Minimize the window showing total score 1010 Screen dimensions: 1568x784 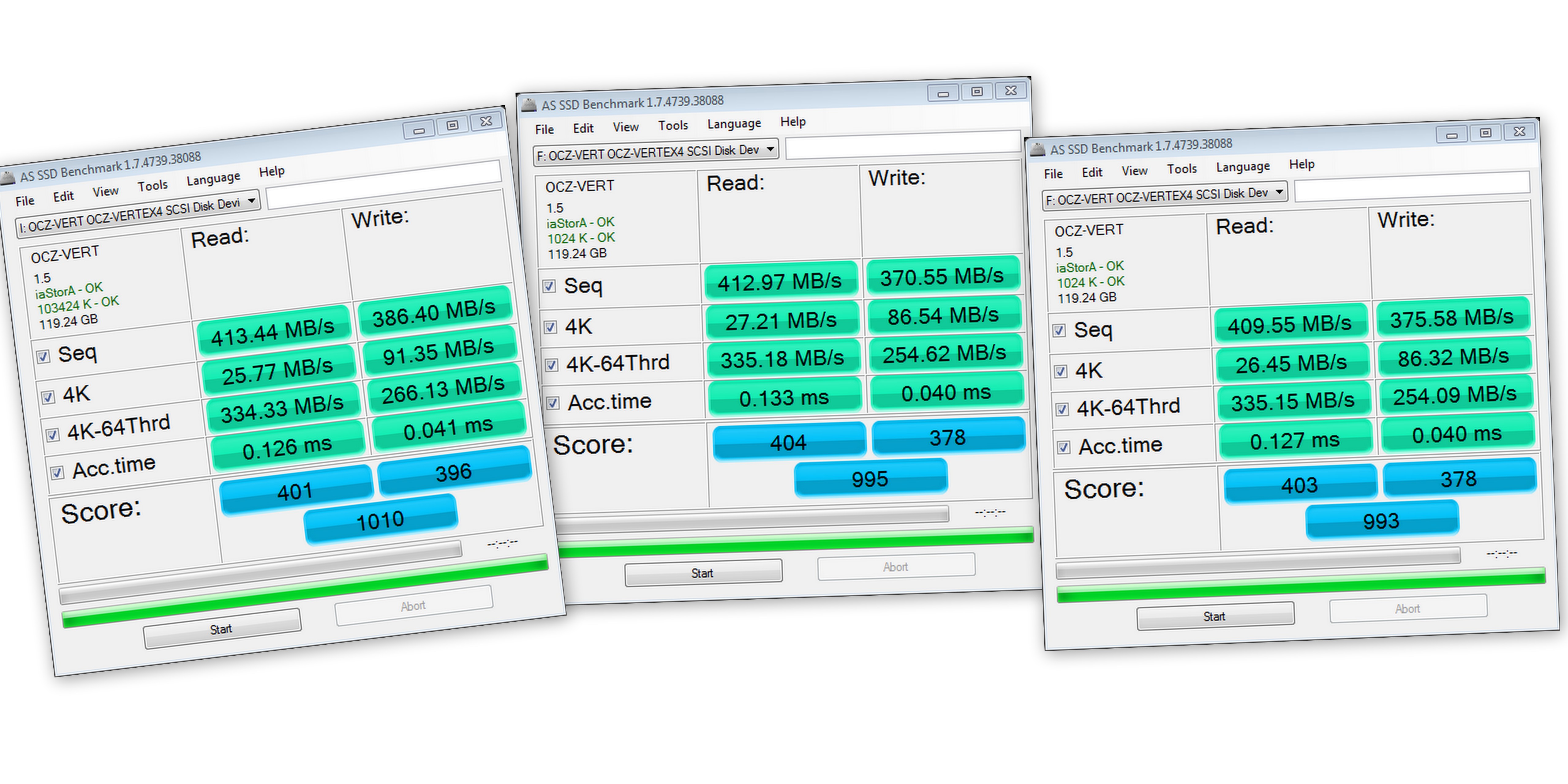419,130
